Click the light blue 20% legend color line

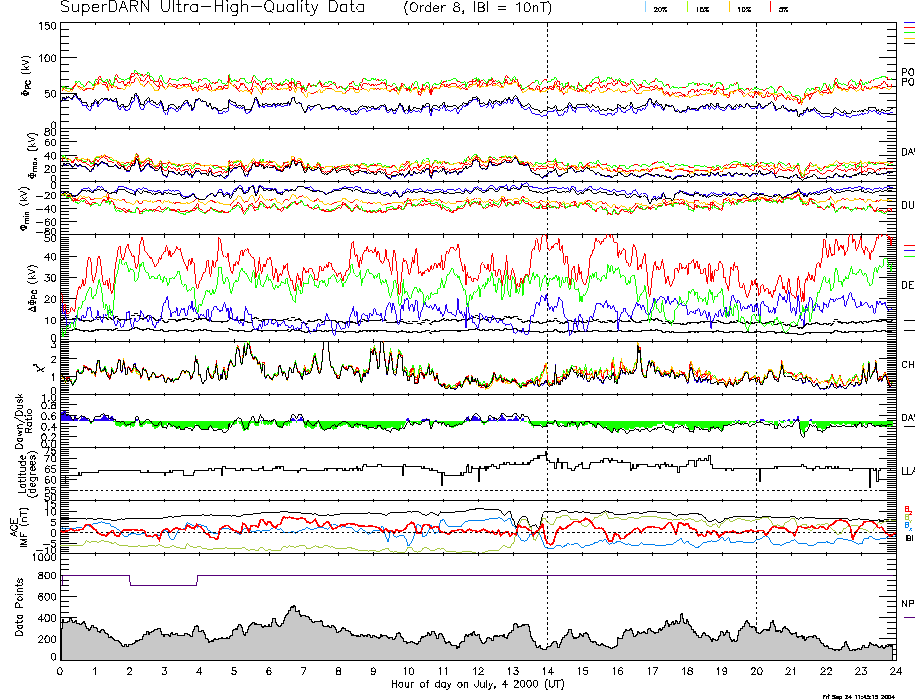645,7
